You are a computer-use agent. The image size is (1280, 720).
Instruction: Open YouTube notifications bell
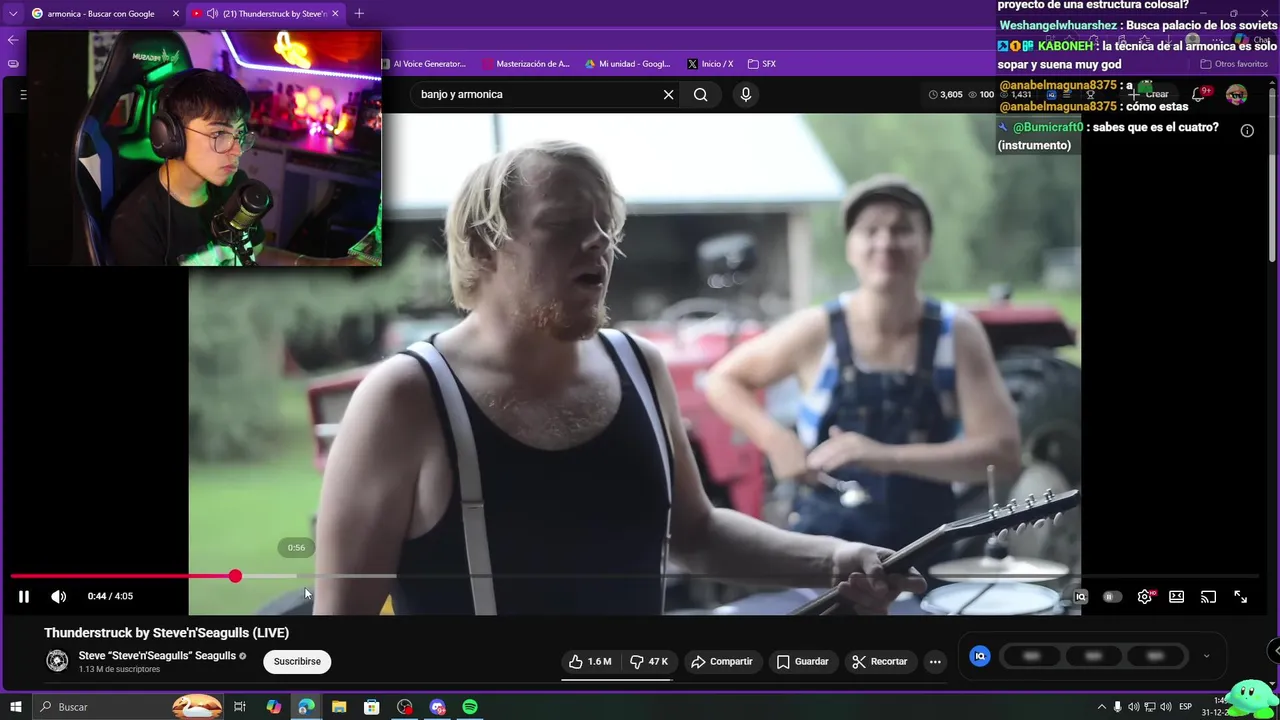coord(1198,95)
